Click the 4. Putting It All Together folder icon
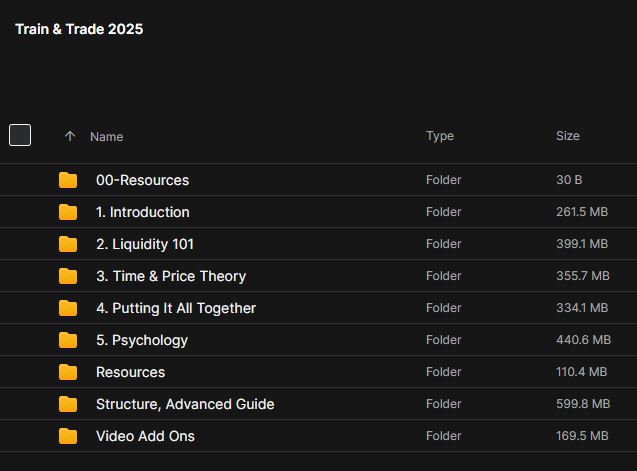 (68, 308)
